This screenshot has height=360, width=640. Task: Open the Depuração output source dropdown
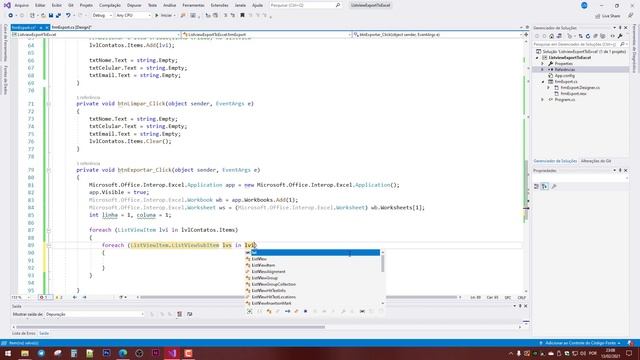coord(95,314)
